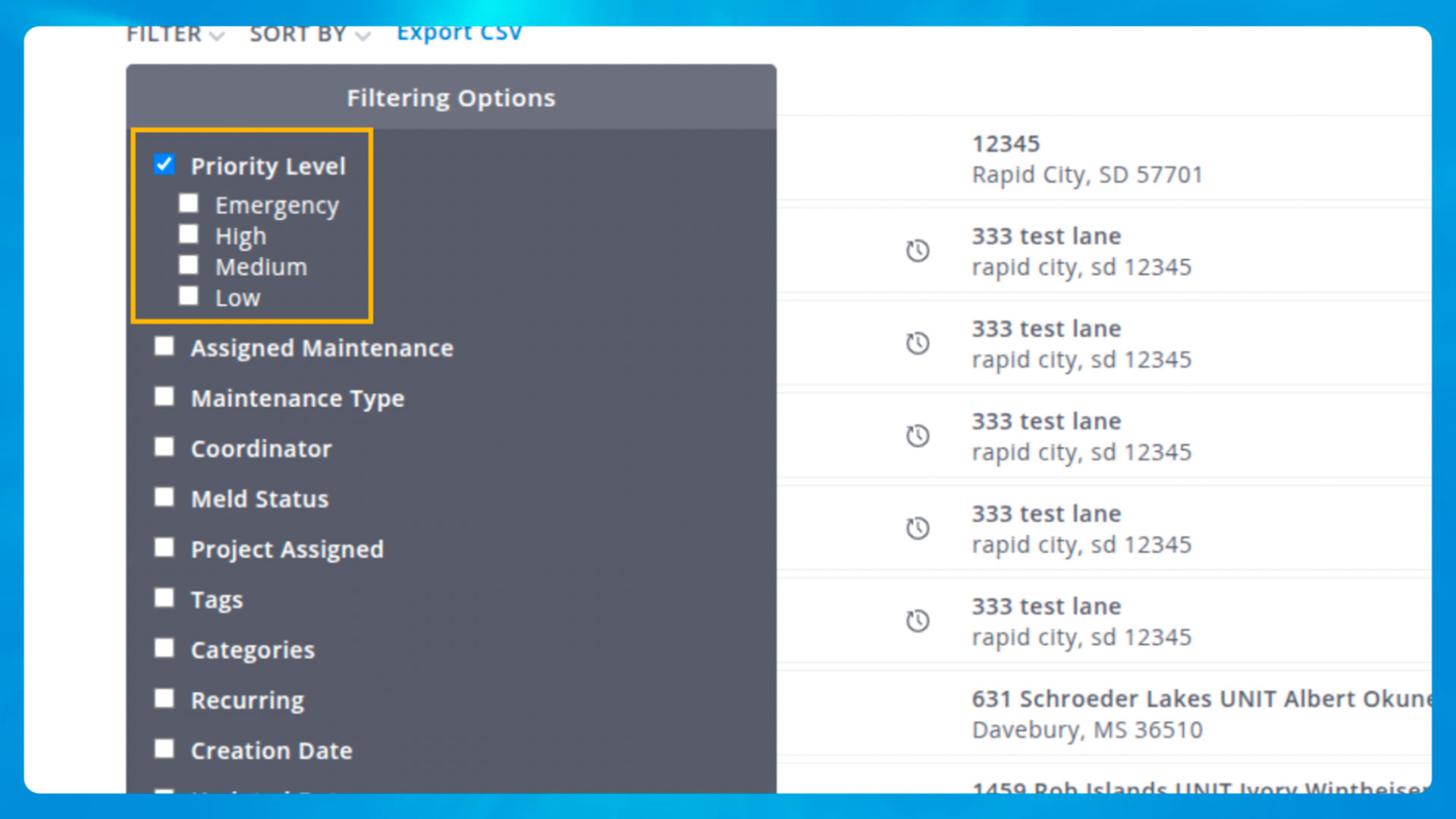Click the Meld Status label
The image size is (1456, 819).
tap(260, 499)
